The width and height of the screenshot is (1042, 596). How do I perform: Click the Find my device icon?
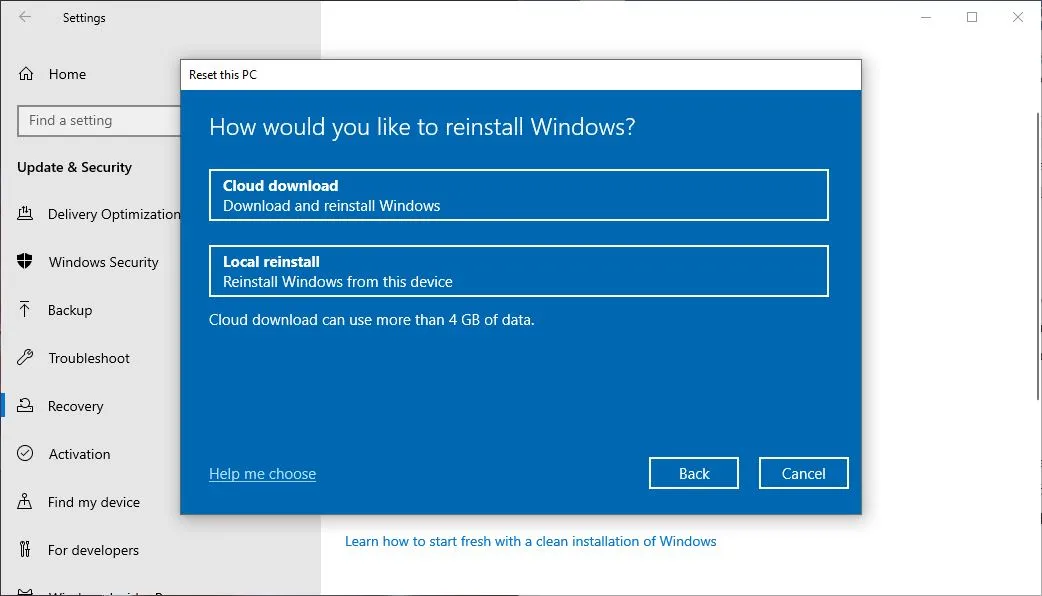pos(25,502)
